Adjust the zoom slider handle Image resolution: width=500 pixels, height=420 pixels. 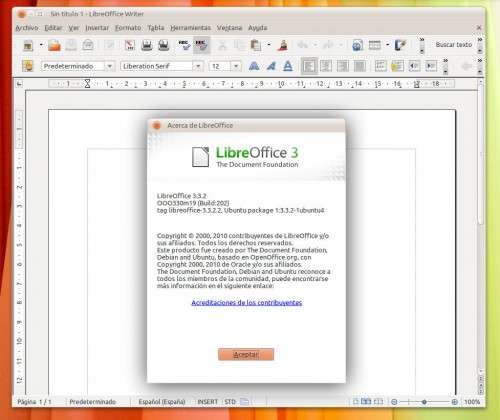click(x=424, y=402)
